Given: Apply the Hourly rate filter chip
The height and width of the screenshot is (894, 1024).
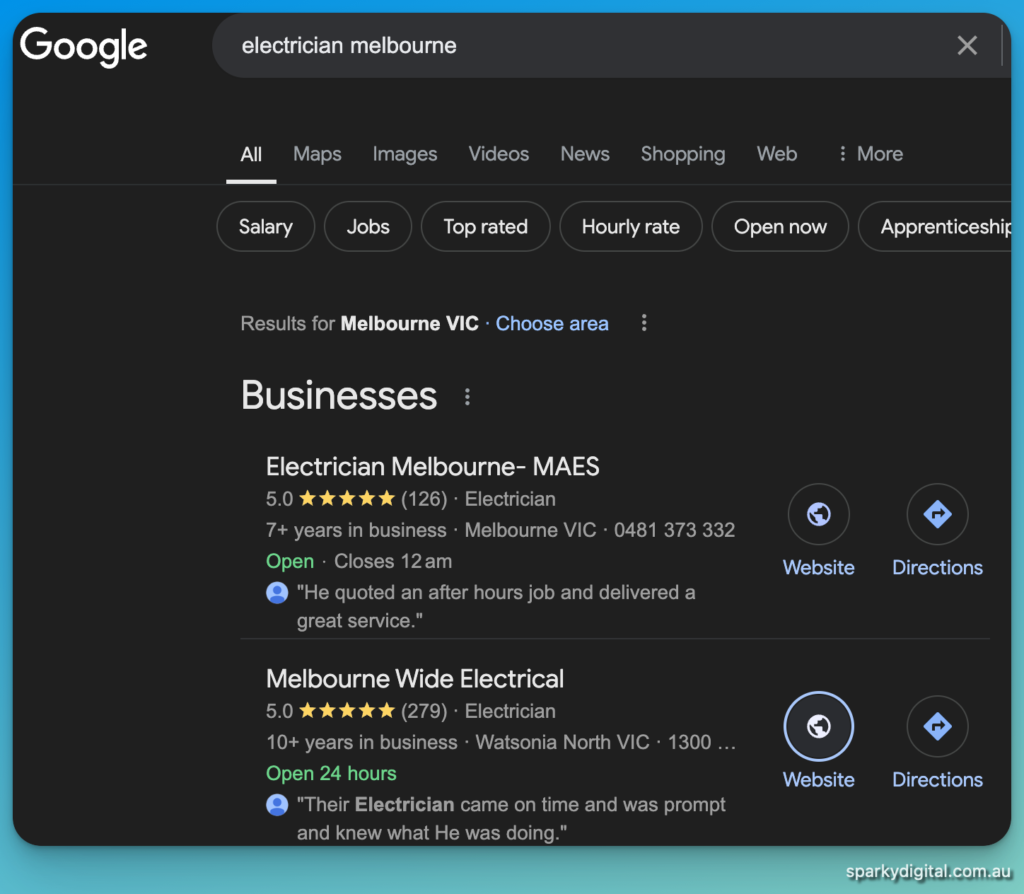Looking at the screenshot, I should pos(630,227).
